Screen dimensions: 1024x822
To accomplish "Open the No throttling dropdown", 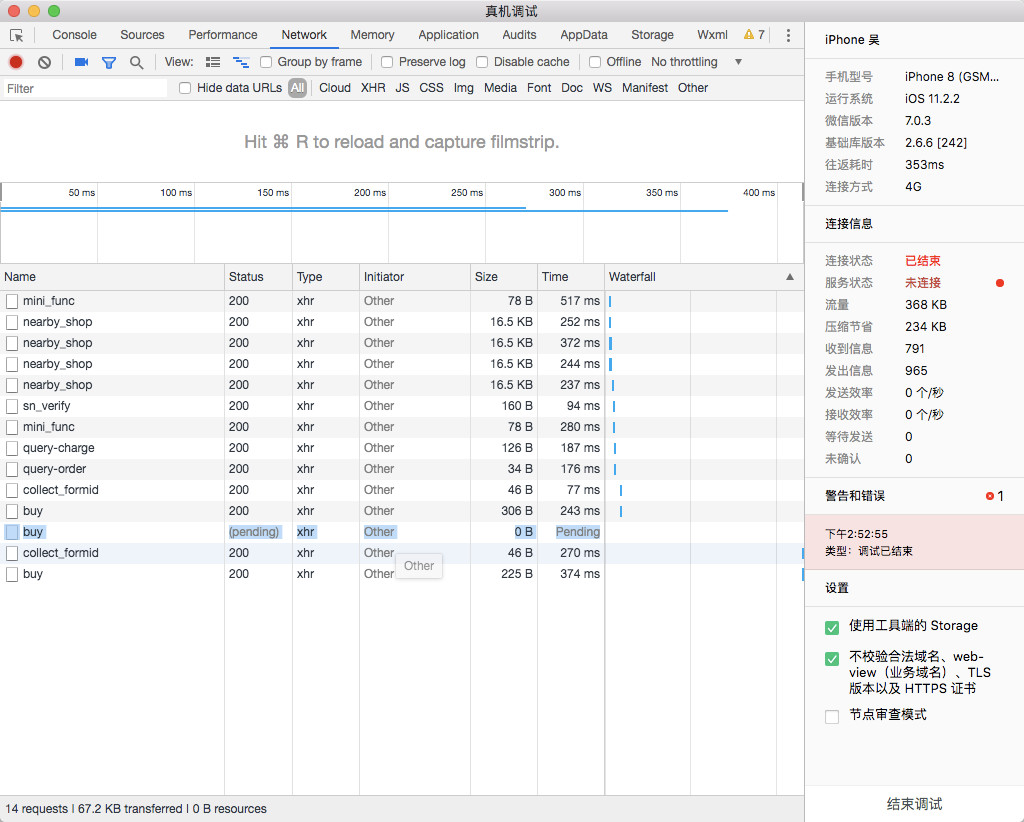I will click(684, 62).
